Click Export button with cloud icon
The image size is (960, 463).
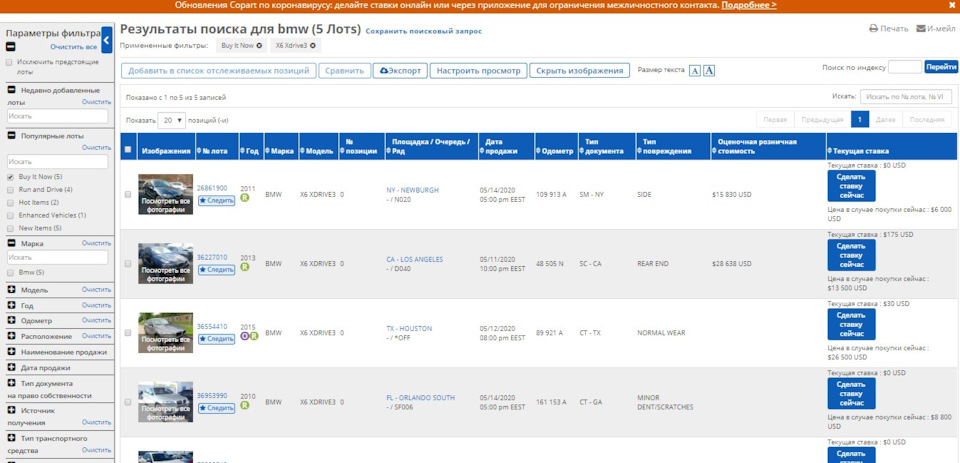[400, 71]
